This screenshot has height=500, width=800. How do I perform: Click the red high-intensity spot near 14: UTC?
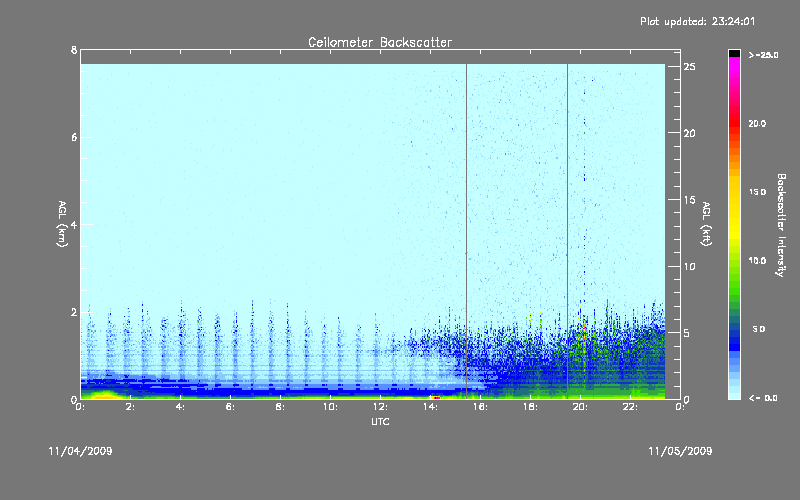tap(436, 397)
